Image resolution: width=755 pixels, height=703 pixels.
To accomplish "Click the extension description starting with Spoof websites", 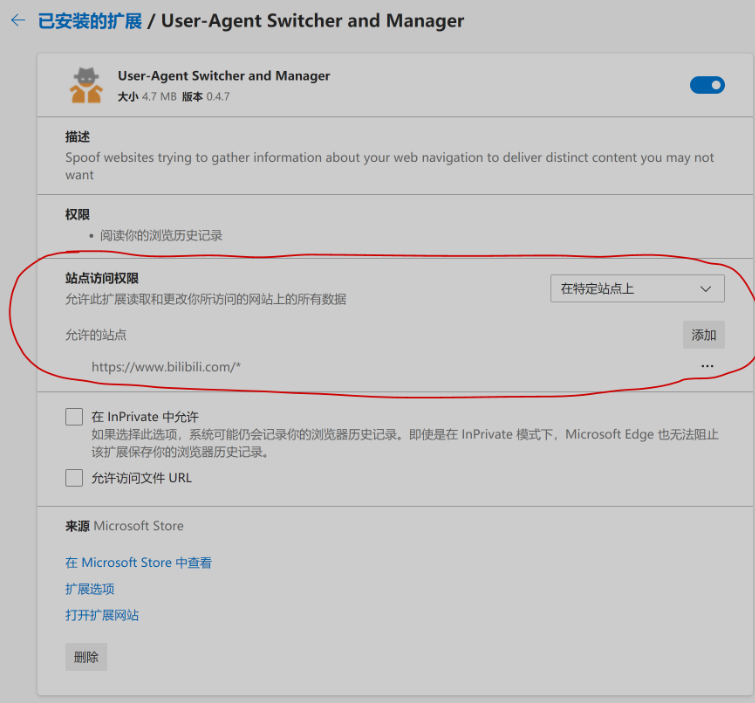I will tap(390, 166).
